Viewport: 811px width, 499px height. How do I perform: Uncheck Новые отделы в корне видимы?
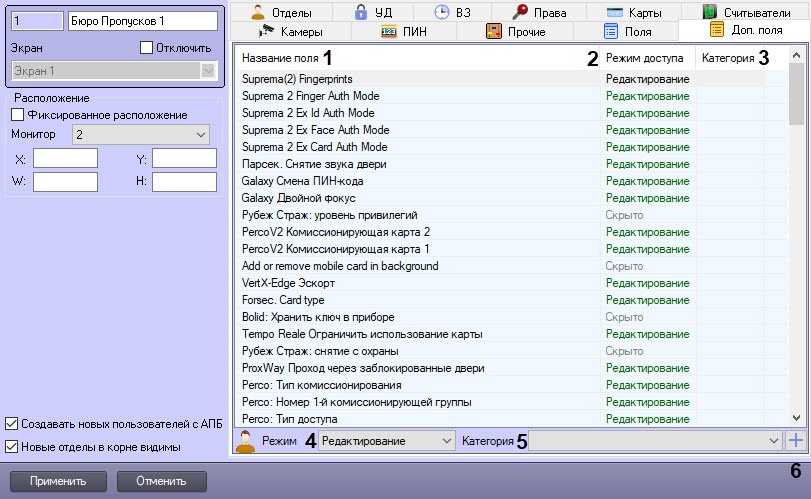tap(12, 446)
